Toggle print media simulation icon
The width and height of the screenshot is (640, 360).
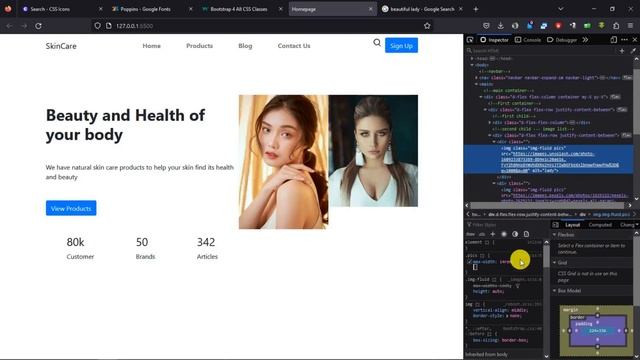click(x=526, y=234)
